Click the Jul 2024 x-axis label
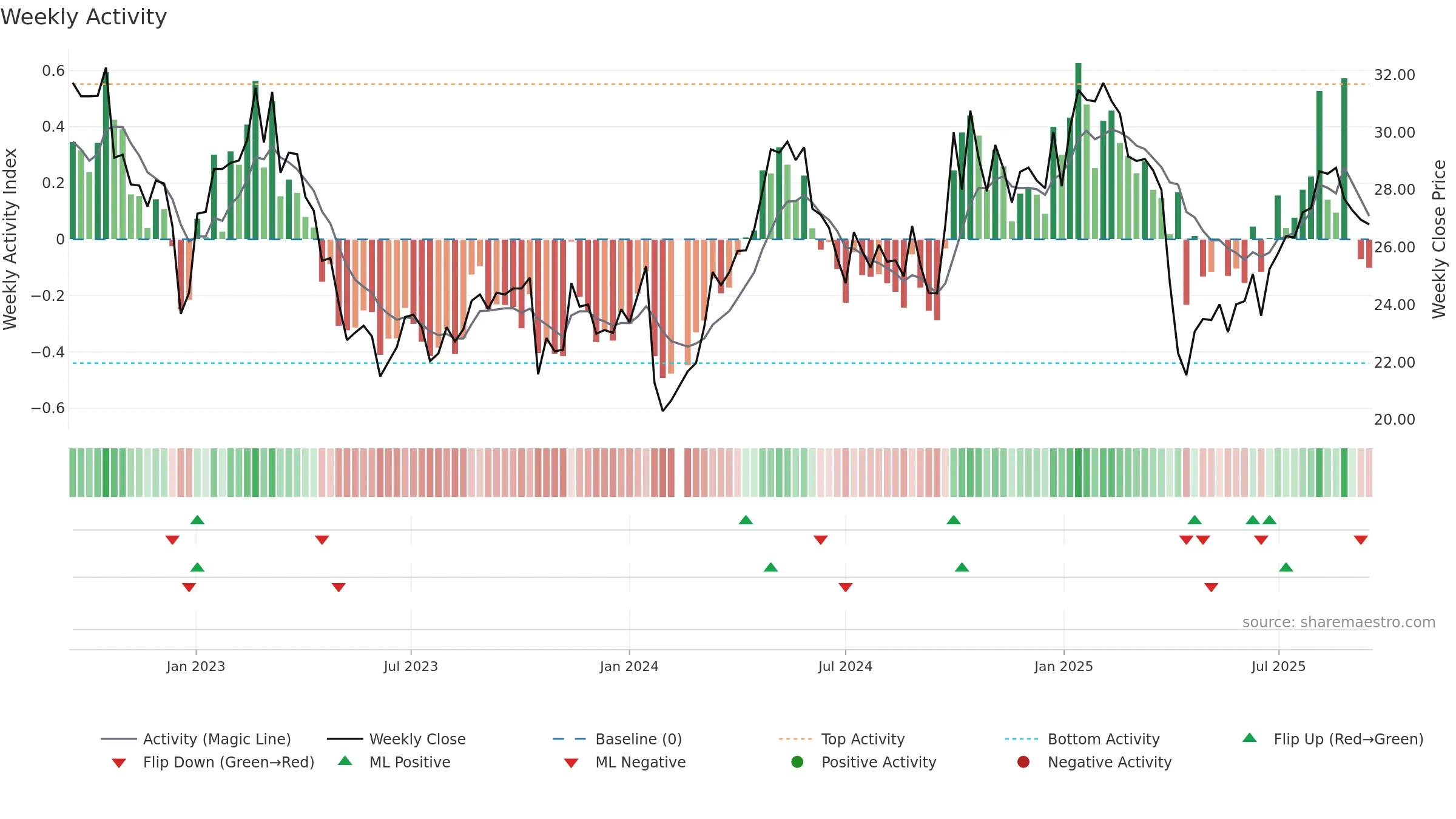 click(x=845, y=666)
